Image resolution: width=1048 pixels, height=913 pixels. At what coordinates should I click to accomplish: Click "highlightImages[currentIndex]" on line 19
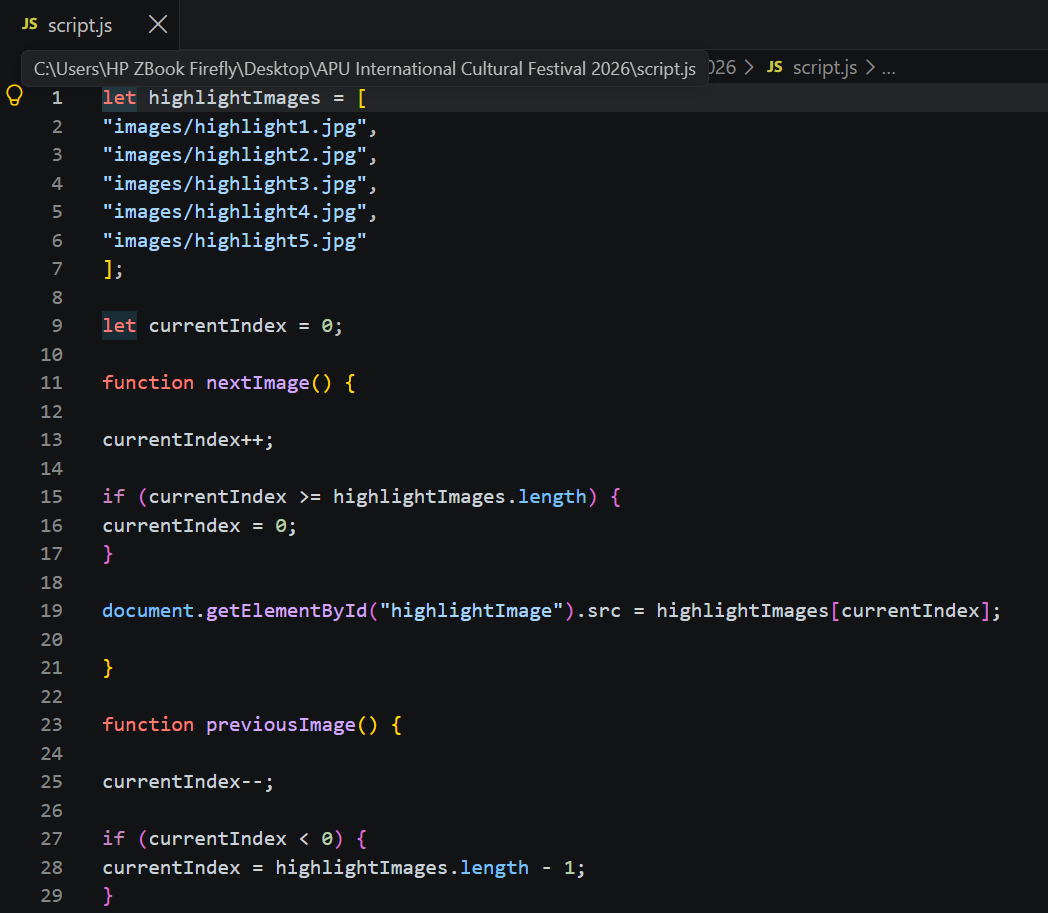[823, 611]
